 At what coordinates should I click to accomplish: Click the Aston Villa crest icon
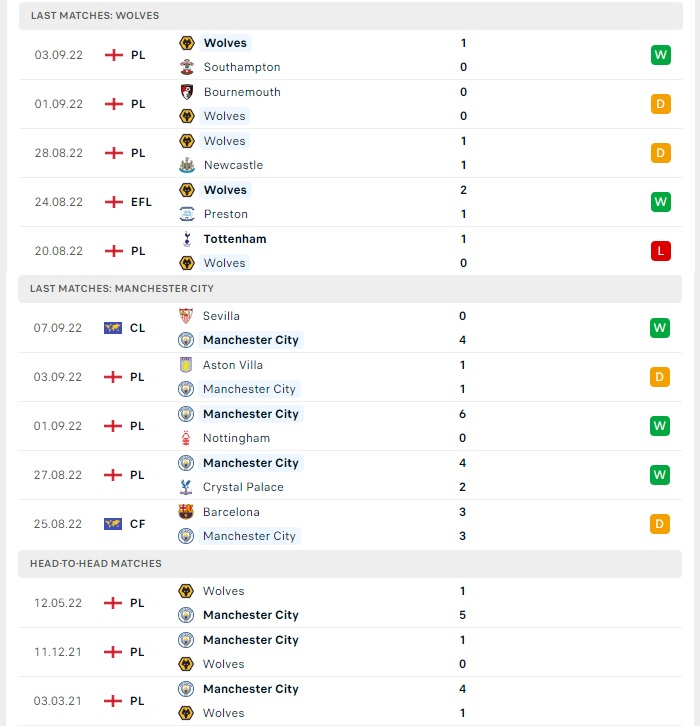point(186,365)
